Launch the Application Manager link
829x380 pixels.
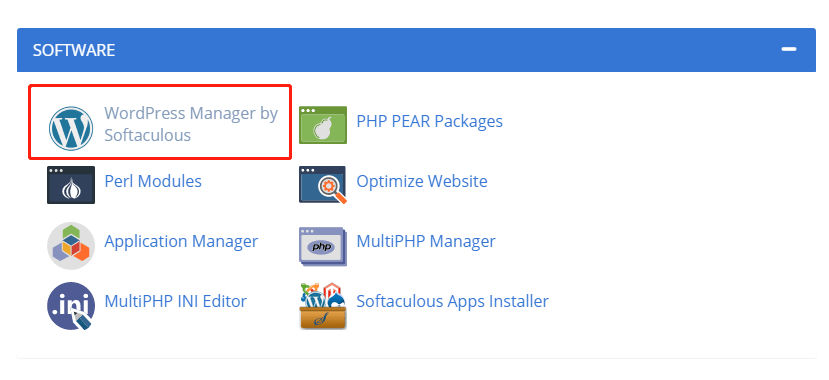click(x=181, y=242)
